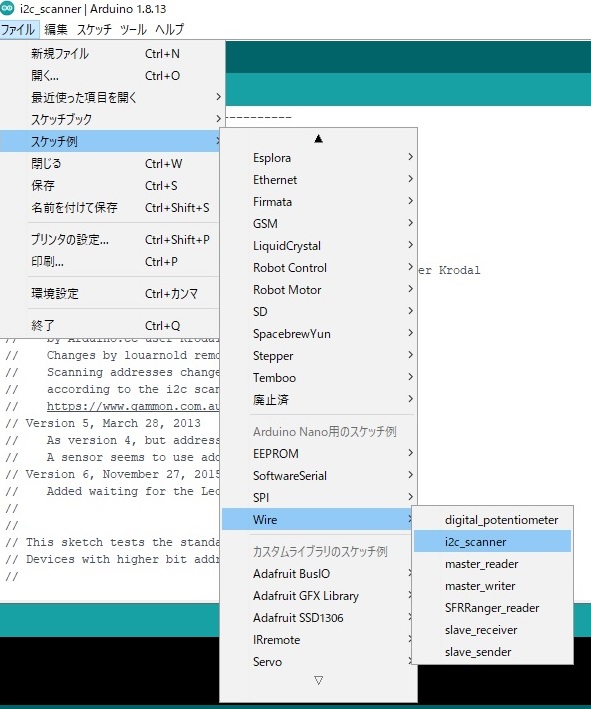Click the Arduino logo icon in title bar
Viewport: 591px width, 709px height.
tap(7, 9)
